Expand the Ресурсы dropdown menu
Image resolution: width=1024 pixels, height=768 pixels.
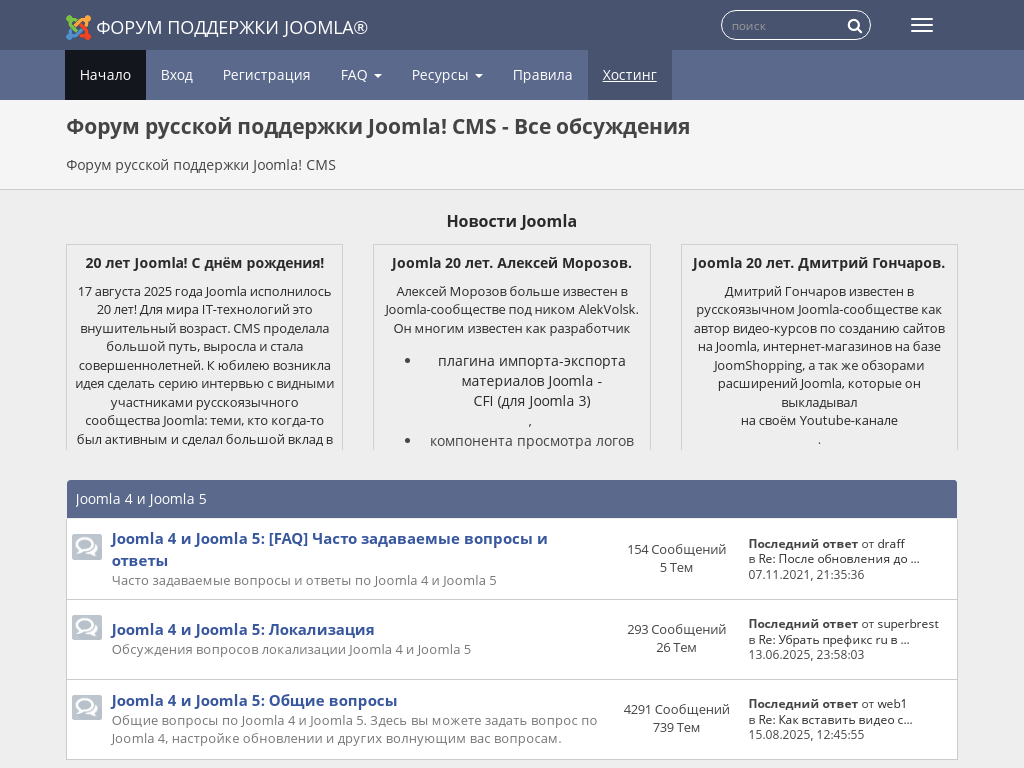coord(447,75)
